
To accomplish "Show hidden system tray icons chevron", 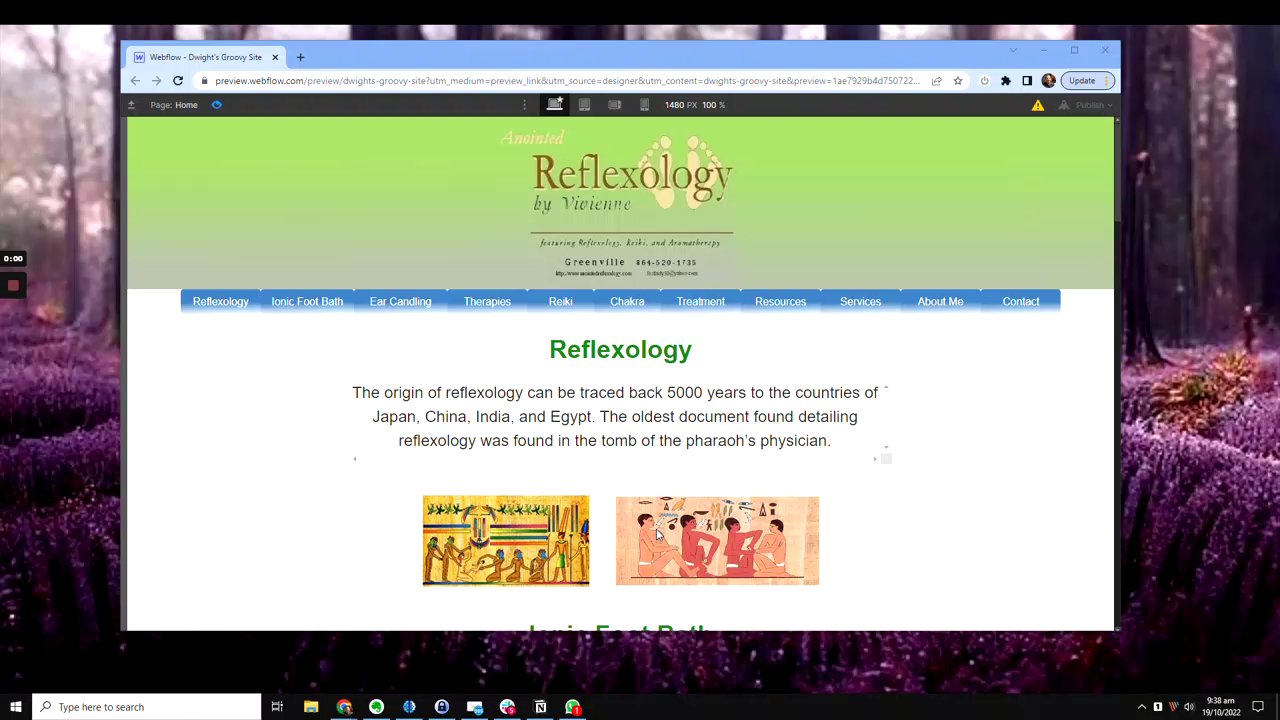I will pyautogui.click(x=1141, y=707).
